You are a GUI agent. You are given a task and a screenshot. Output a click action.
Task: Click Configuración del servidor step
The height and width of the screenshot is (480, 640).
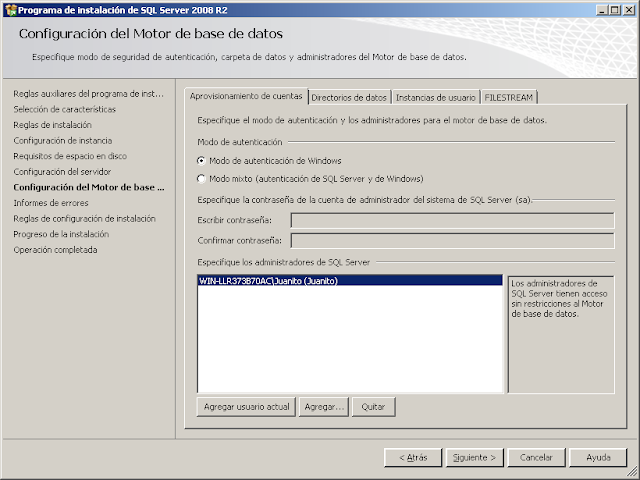62,171
